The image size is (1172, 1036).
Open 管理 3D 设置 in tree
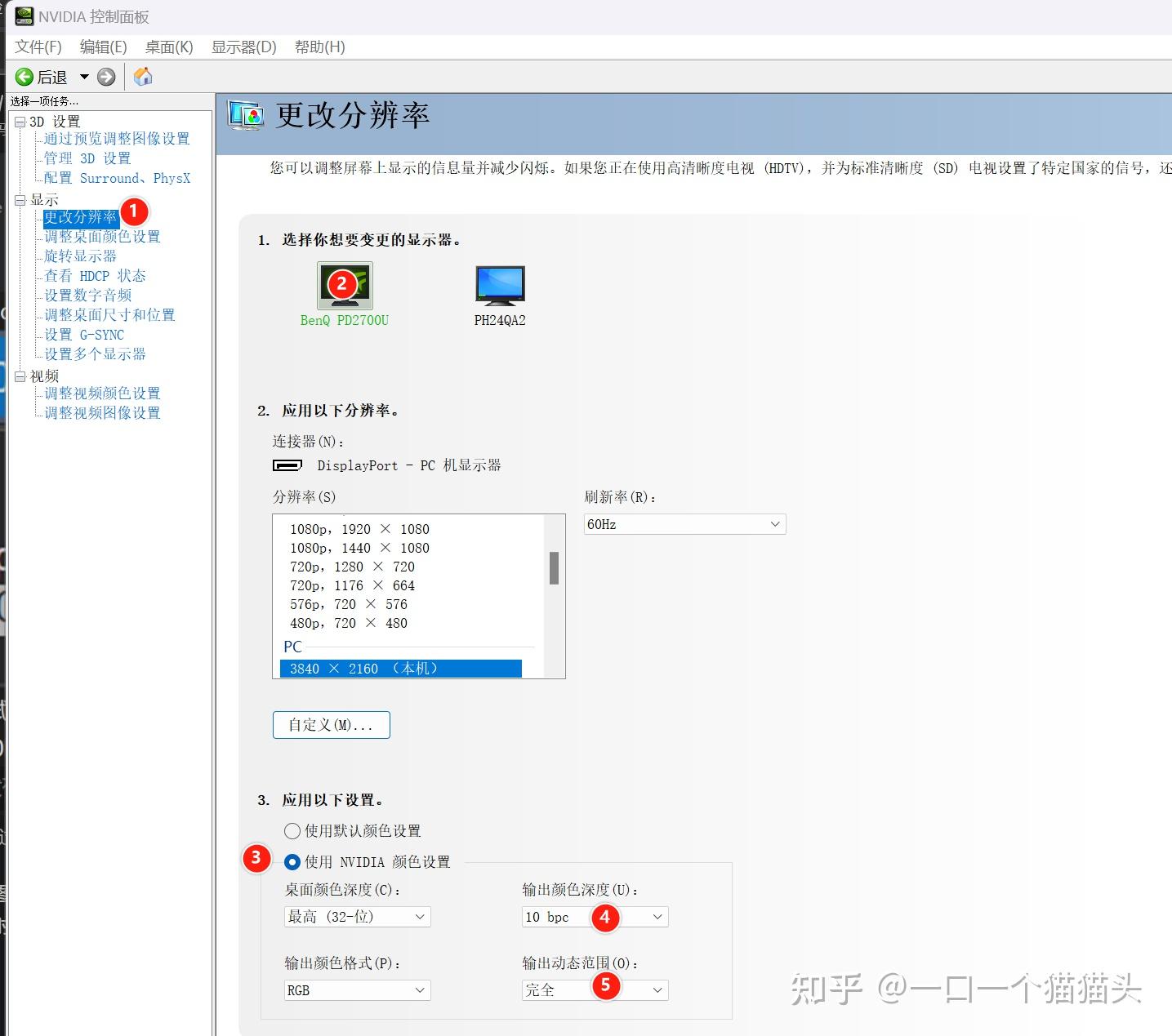pos(87,158)
